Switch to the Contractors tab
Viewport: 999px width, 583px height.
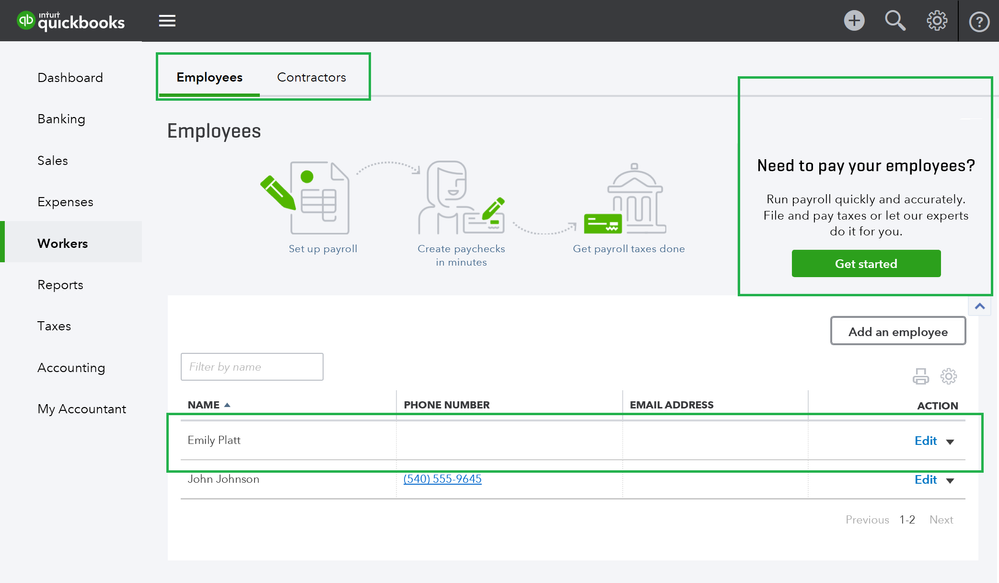tap(311, 77)
